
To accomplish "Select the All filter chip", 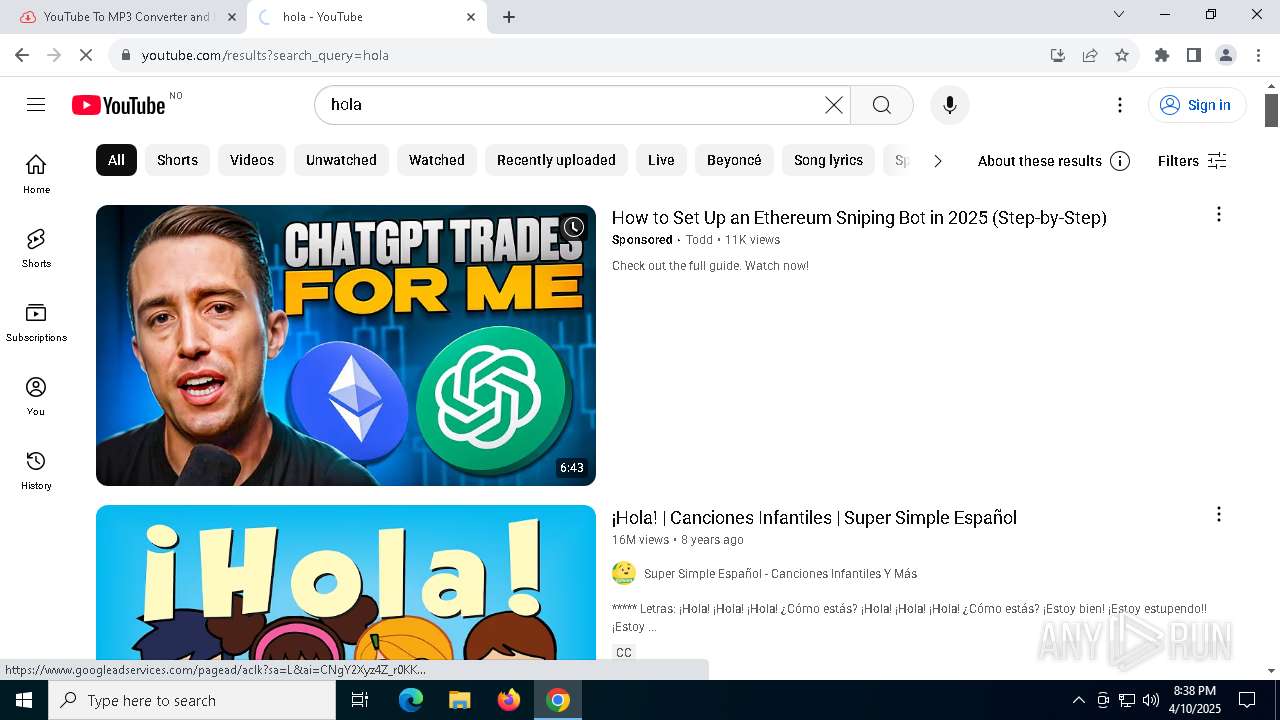I will [x=116, y=160].
